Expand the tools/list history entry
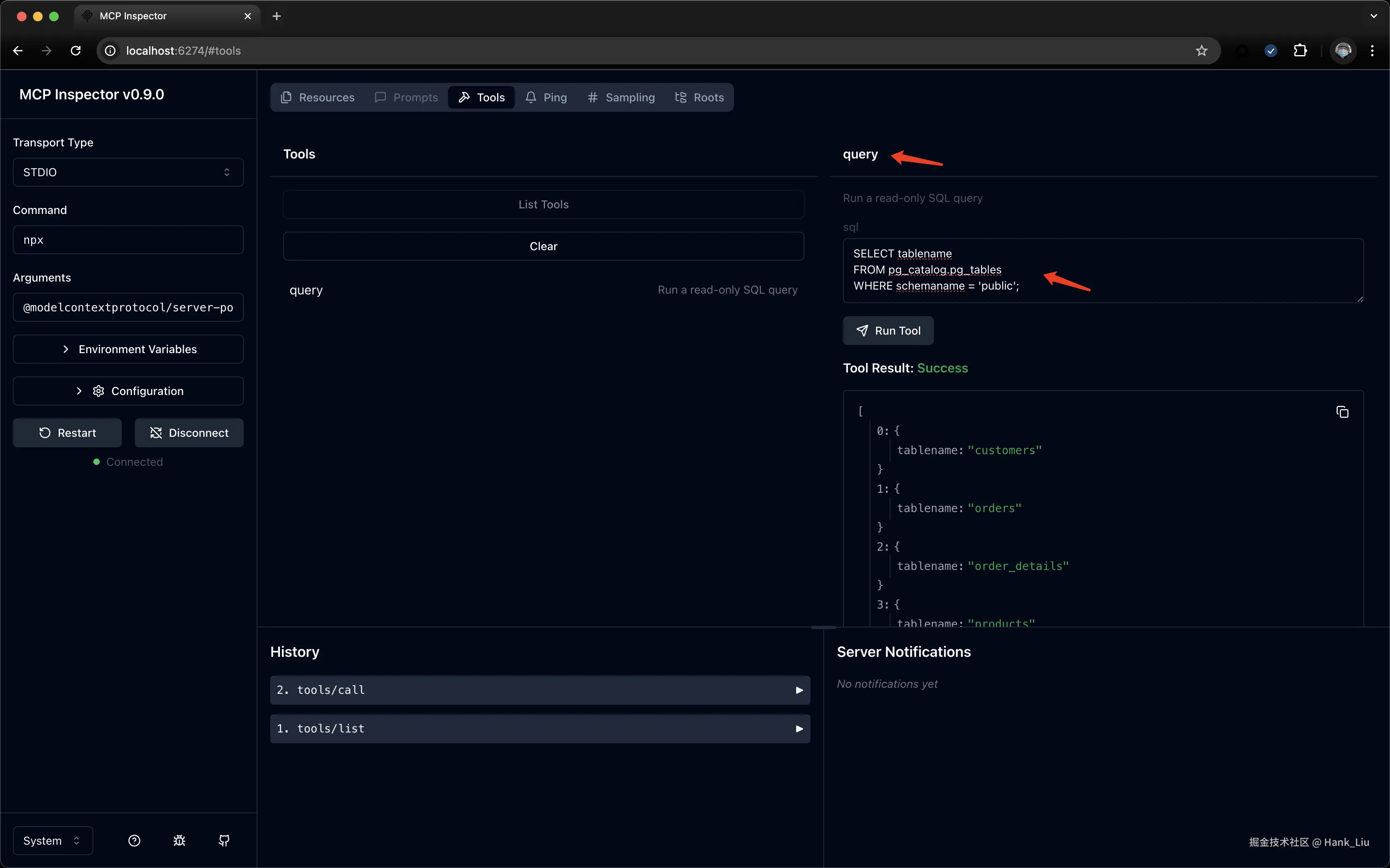This screenshot has height=868, width=1390. (539, 728)
